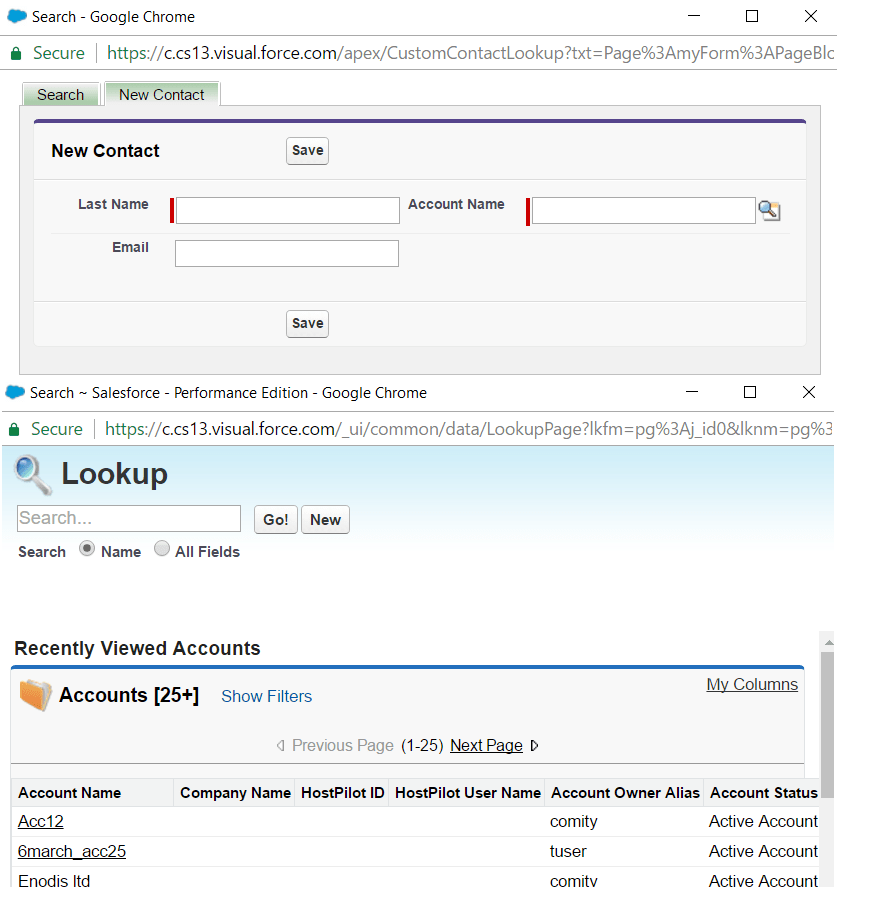Click the Salesforce cloud icon in the Lookup window title bar
This screenshot has width=889, height=903.
(x=13, y=392)
